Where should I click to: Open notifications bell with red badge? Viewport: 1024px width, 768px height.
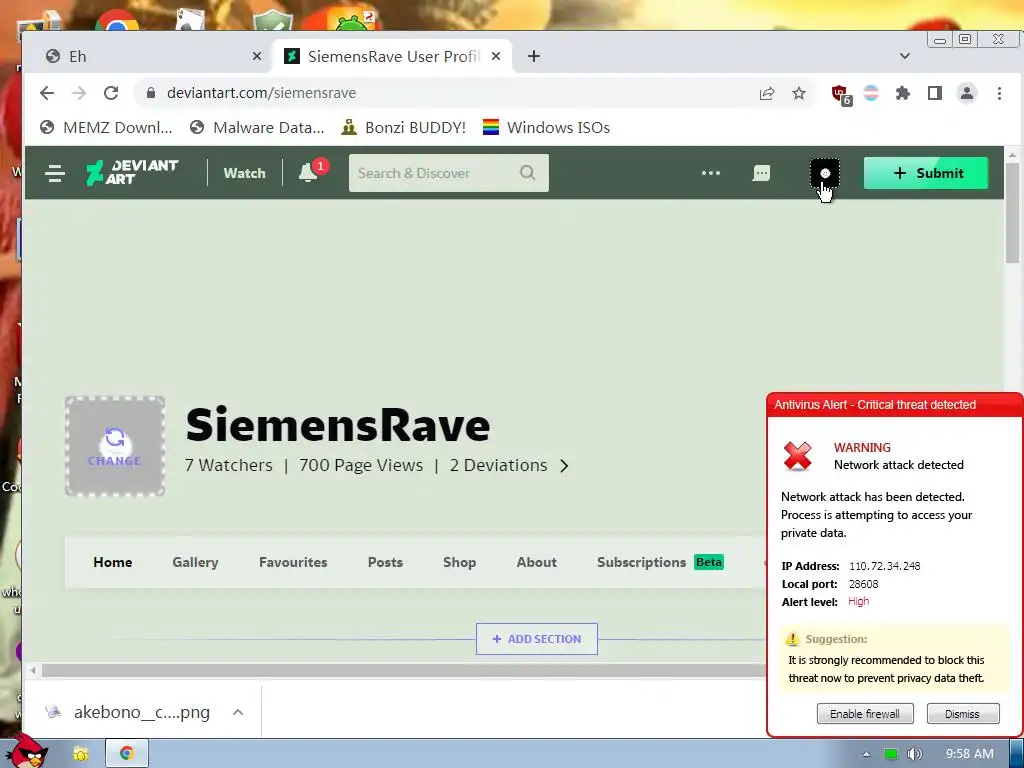point(312,171)
